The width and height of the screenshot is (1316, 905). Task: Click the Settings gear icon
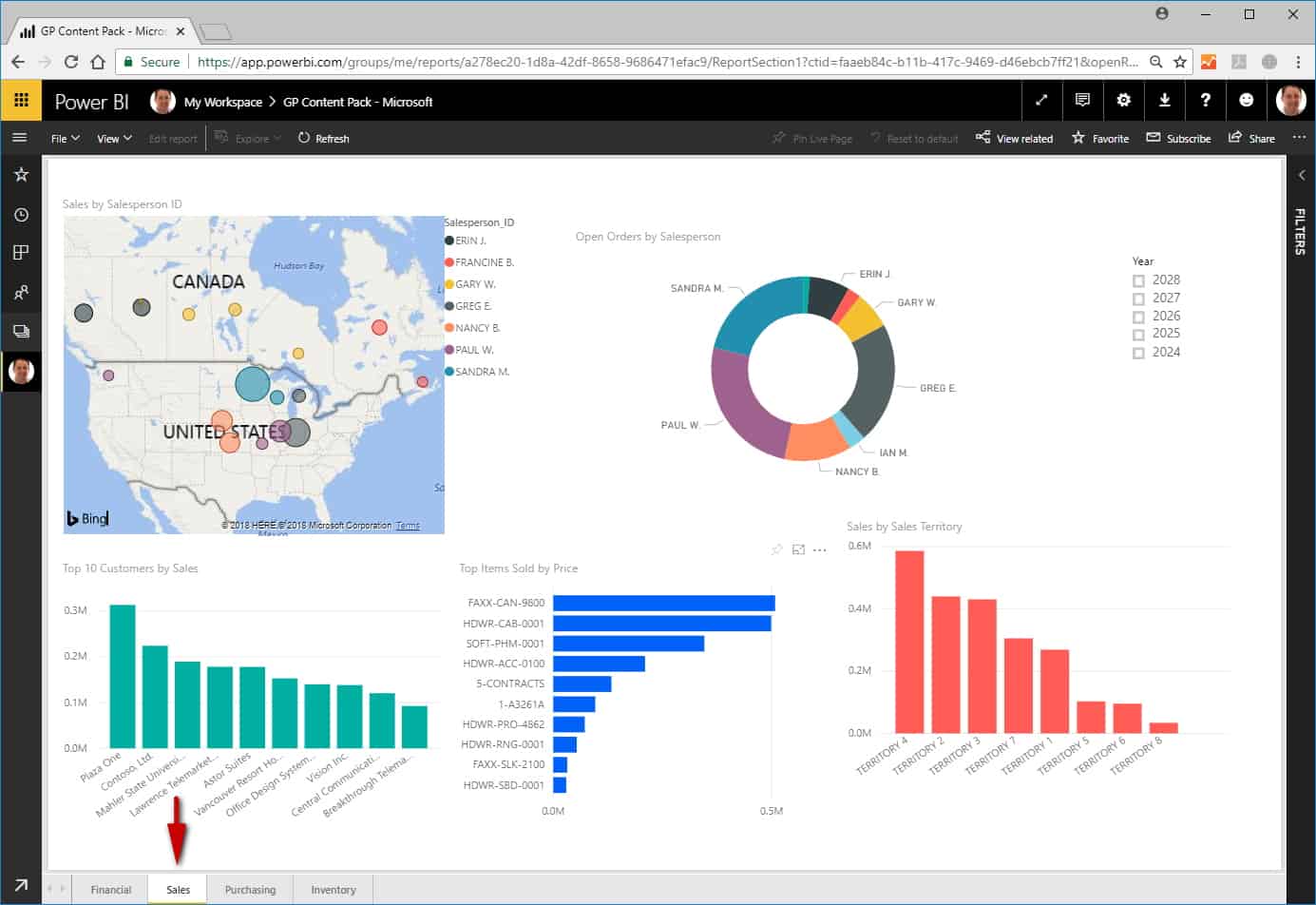pos(1123,100)
